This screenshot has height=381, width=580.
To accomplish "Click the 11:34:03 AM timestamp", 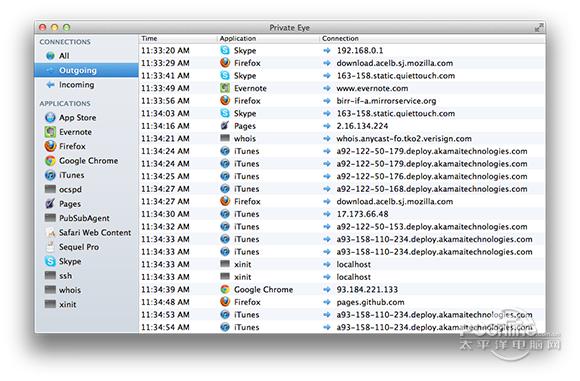I will pos(165,114).
